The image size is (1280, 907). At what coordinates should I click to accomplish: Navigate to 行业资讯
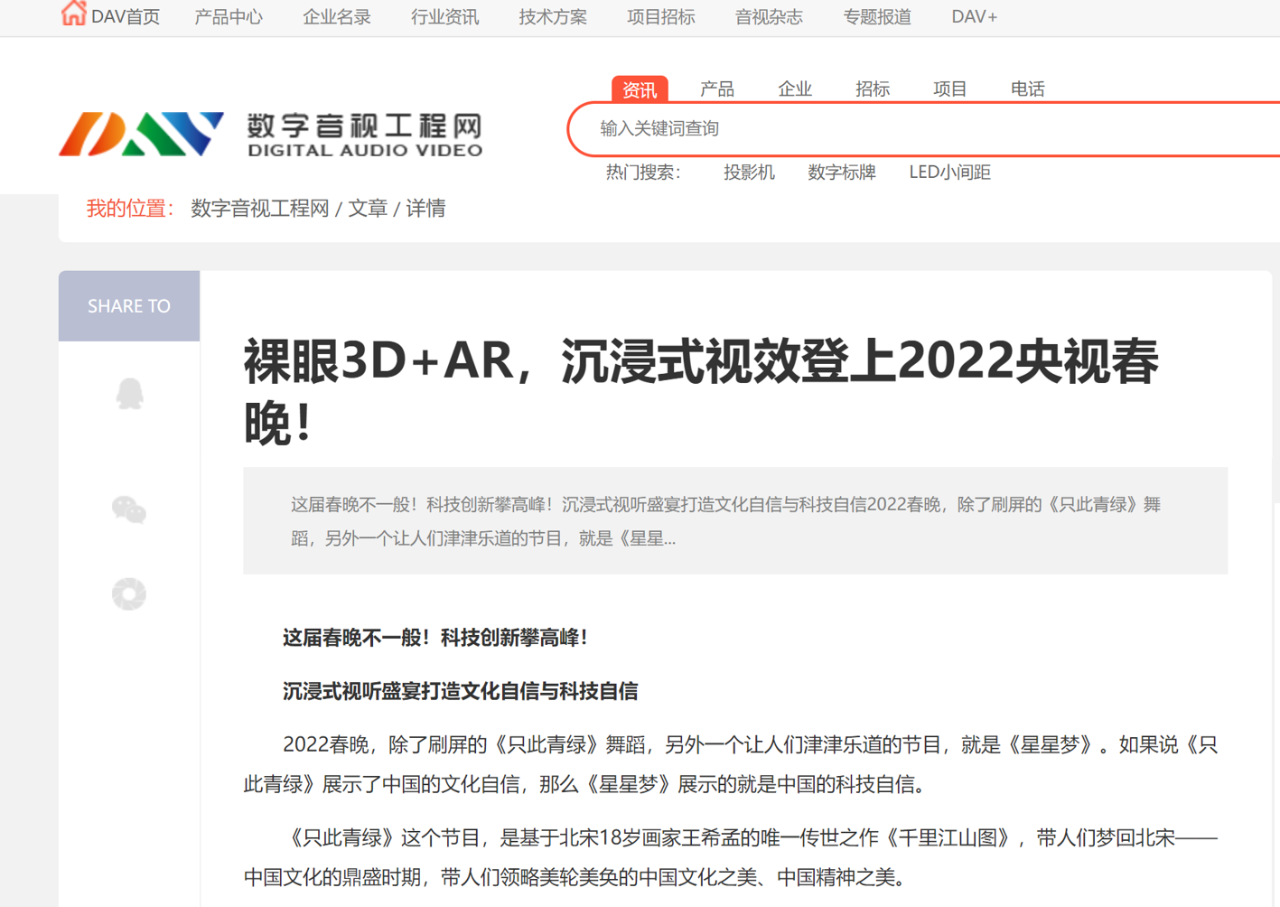coord(444,16)
